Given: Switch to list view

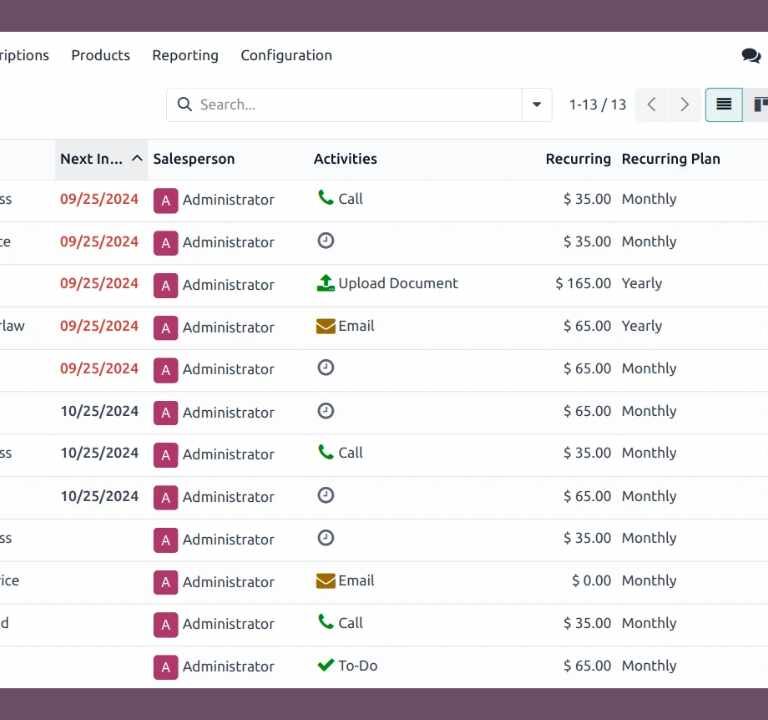Looking at the screenshot, I should (724, 105).
